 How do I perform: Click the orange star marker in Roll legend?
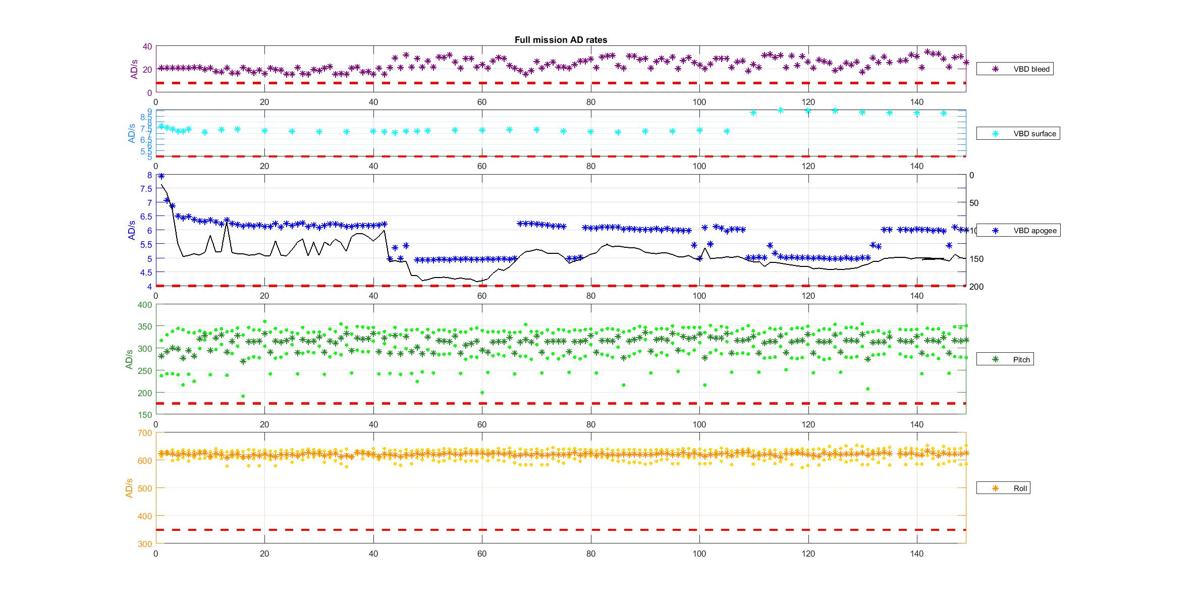click(x=995, y=488)
